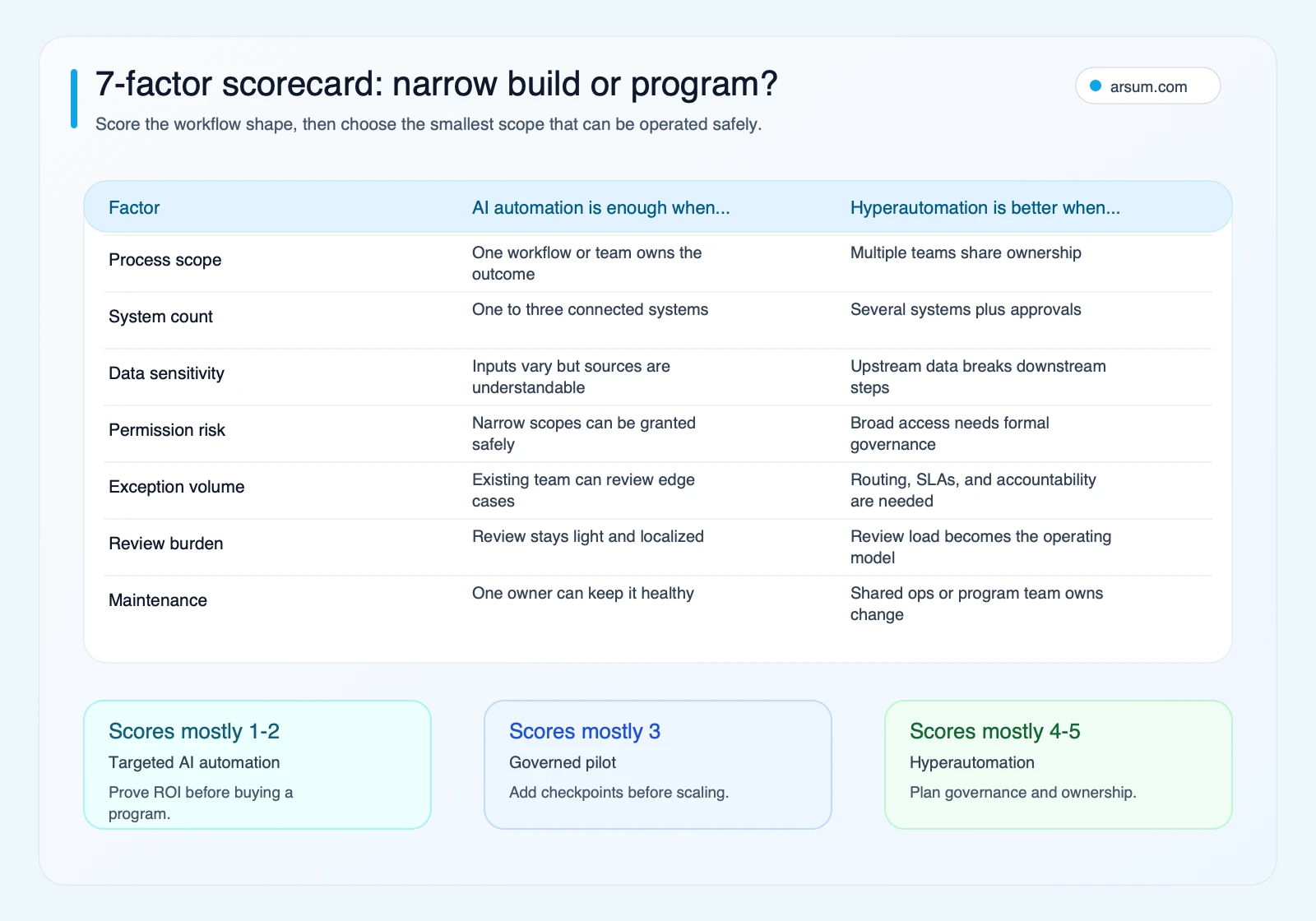Click 'Several systems plus approvals' cell

point(966,309)
